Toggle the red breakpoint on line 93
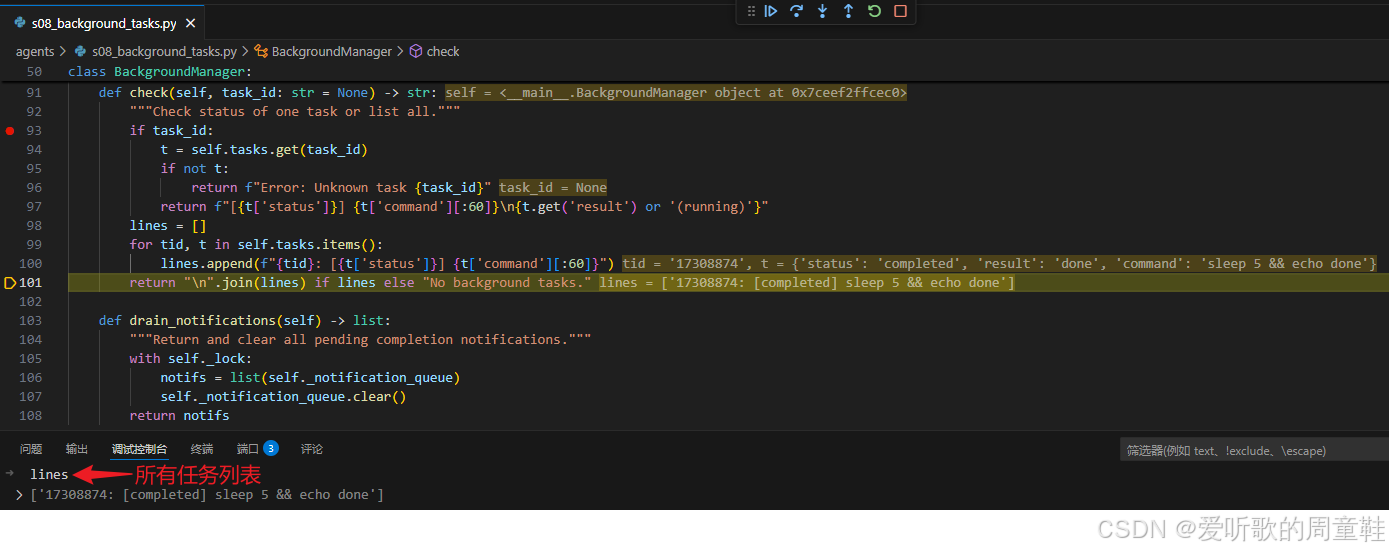Image resolution: width=1389 pixels, height=552 pixels. coord(10,131)
